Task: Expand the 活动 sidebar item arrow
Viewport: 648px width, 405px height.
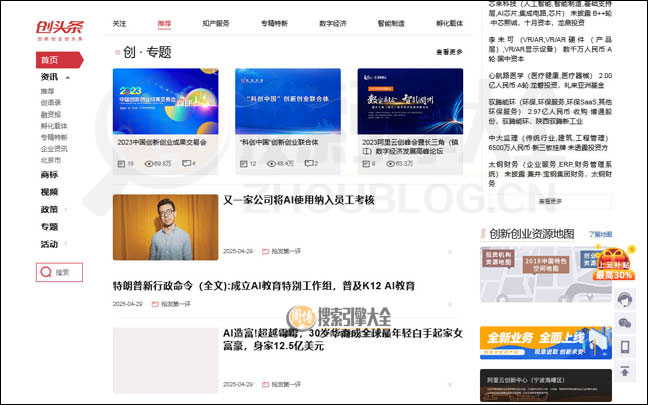Action: coord(66,244)
